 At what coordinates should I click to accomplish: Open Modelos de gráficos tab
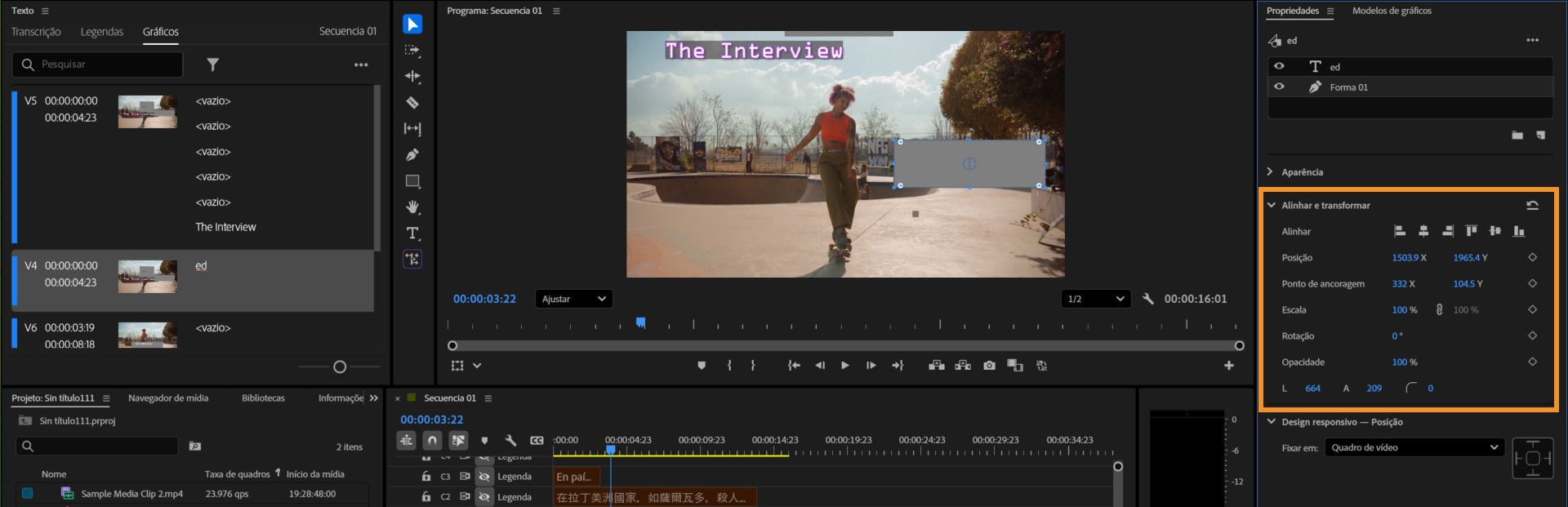pyautogui.click(x=1392, y=11)
